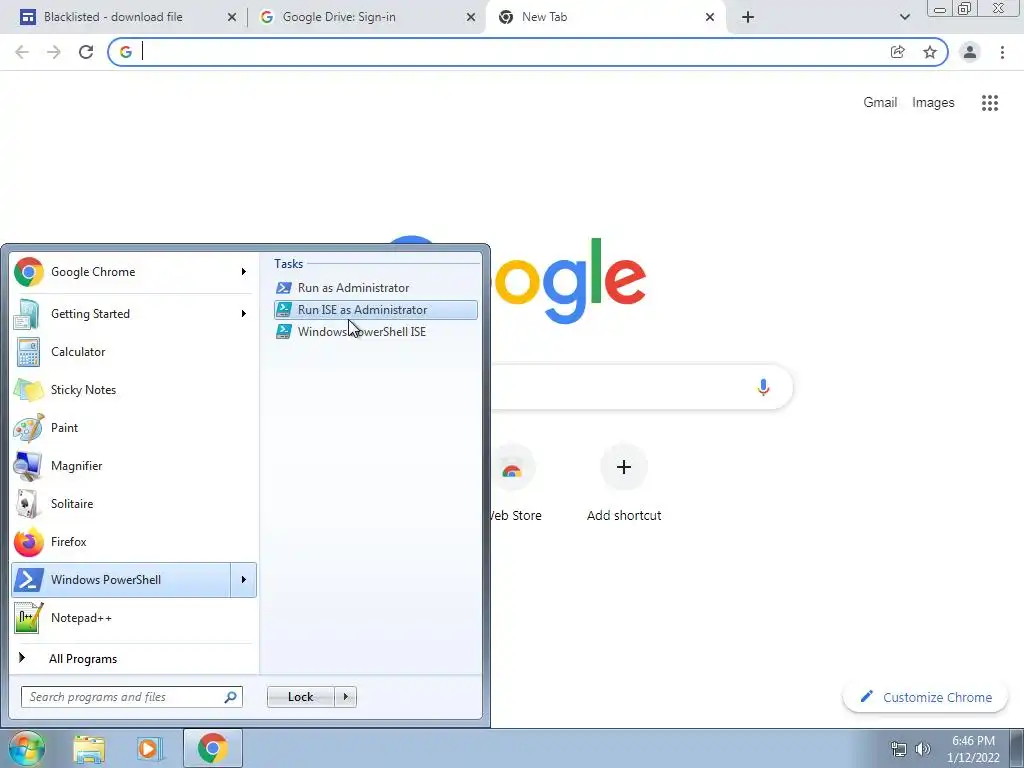
Task: Click the Lock button
Action: tap(300, 697)
